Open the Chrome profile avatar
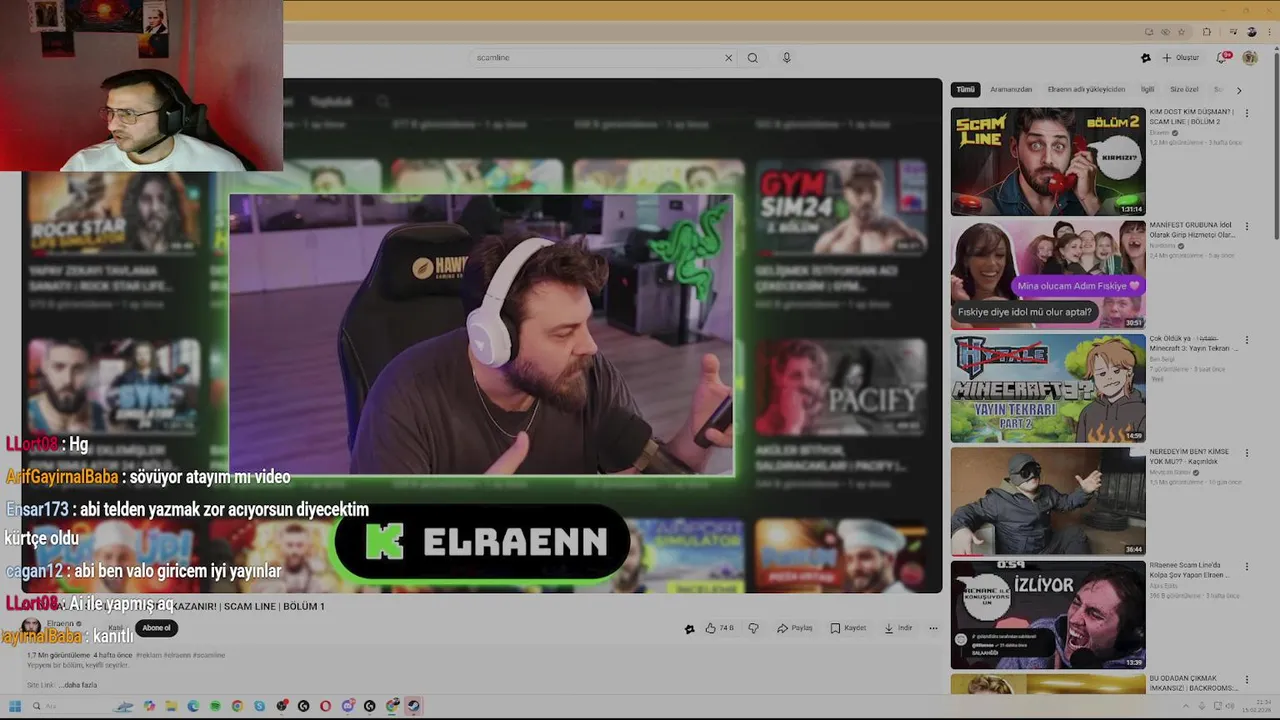This screenshot has height=720, width=1280. (x=1251, y=32)
